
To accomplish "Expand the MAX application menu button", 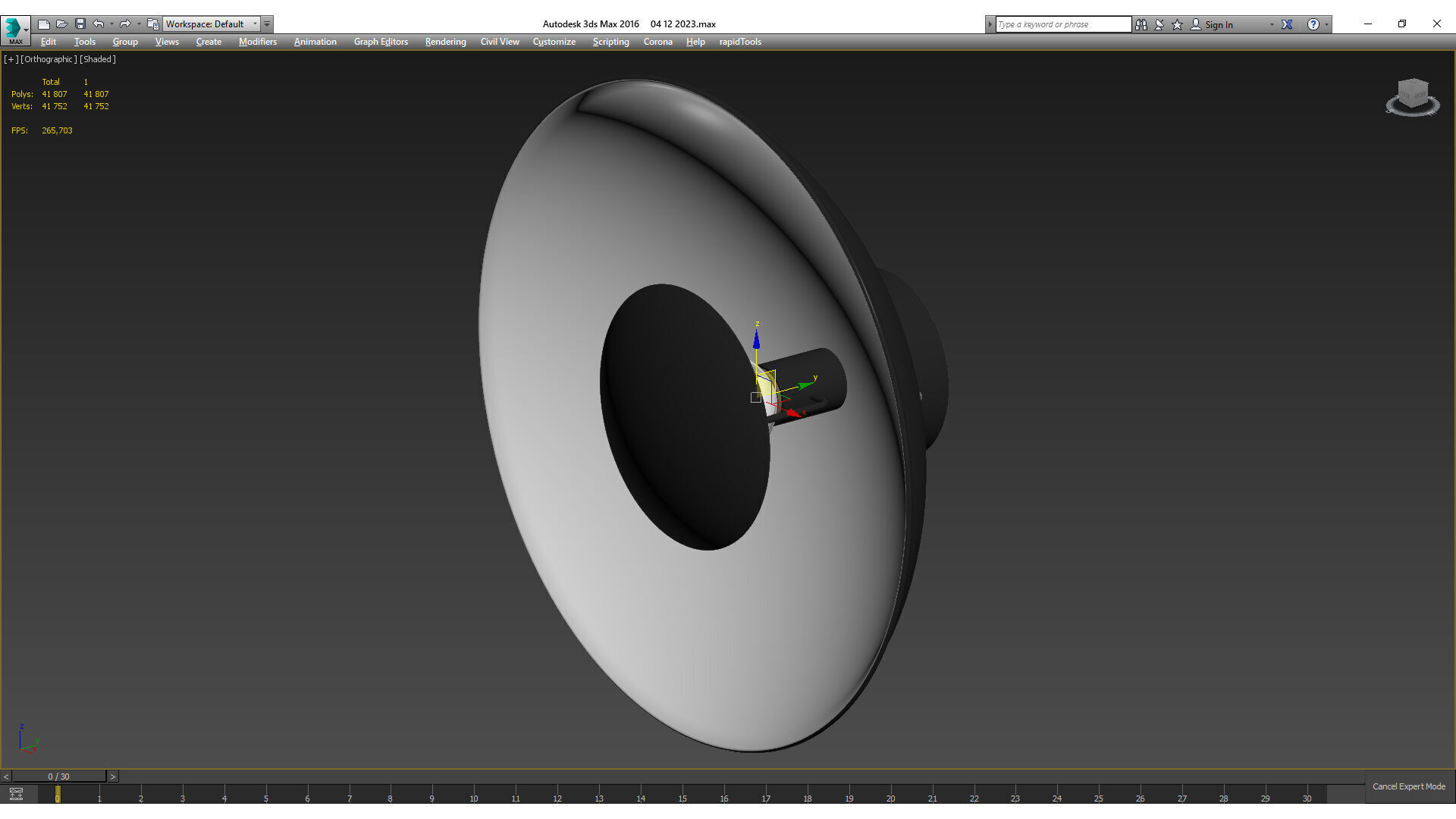I will [x=15, y=30].
